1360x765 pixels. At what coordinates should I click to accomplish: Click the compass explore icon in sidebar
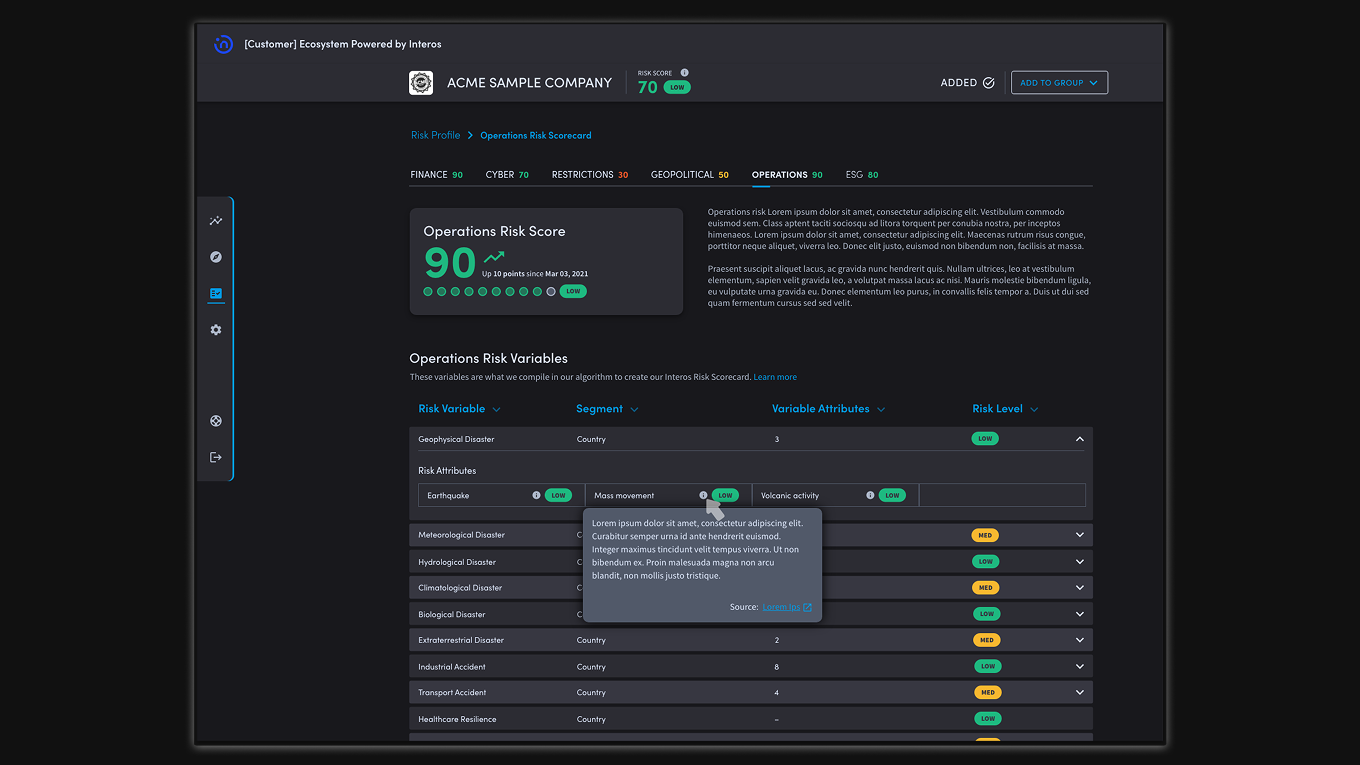click(x=216, y=257)
